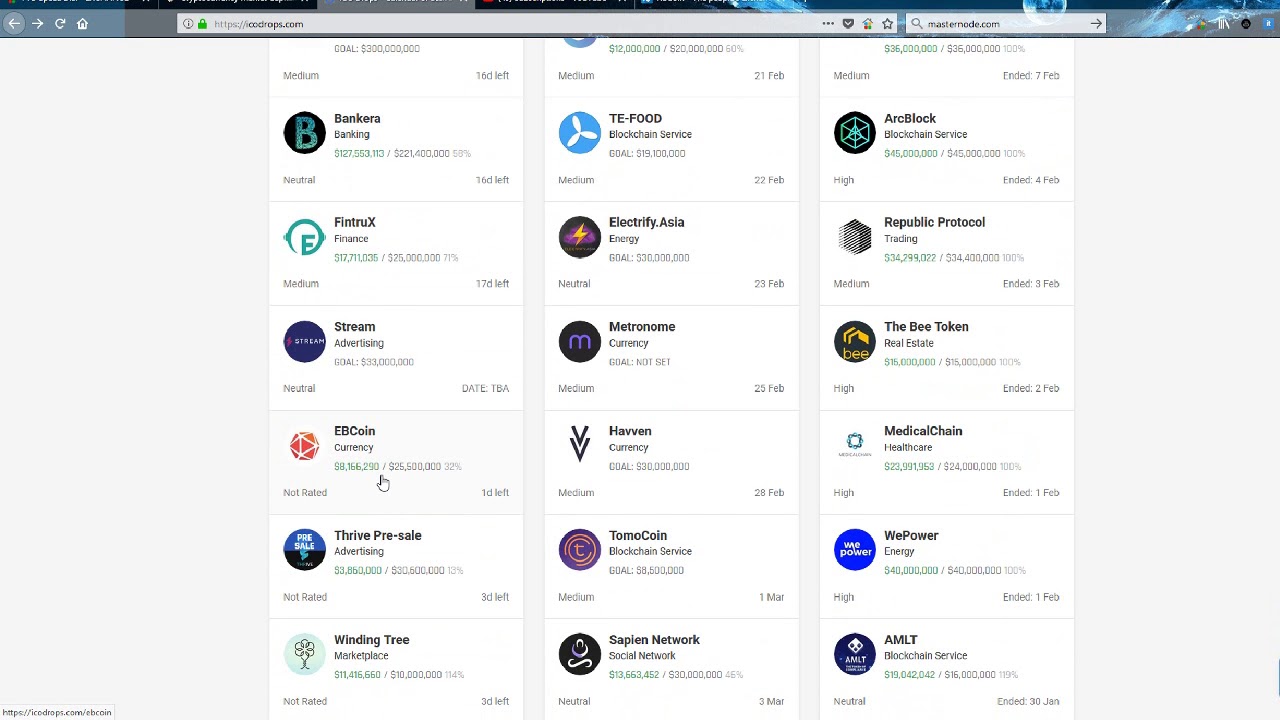Open the Electrify.Asia lightning logo
Viewport: 1280px width, 720px height.
(x=579, y=237)
